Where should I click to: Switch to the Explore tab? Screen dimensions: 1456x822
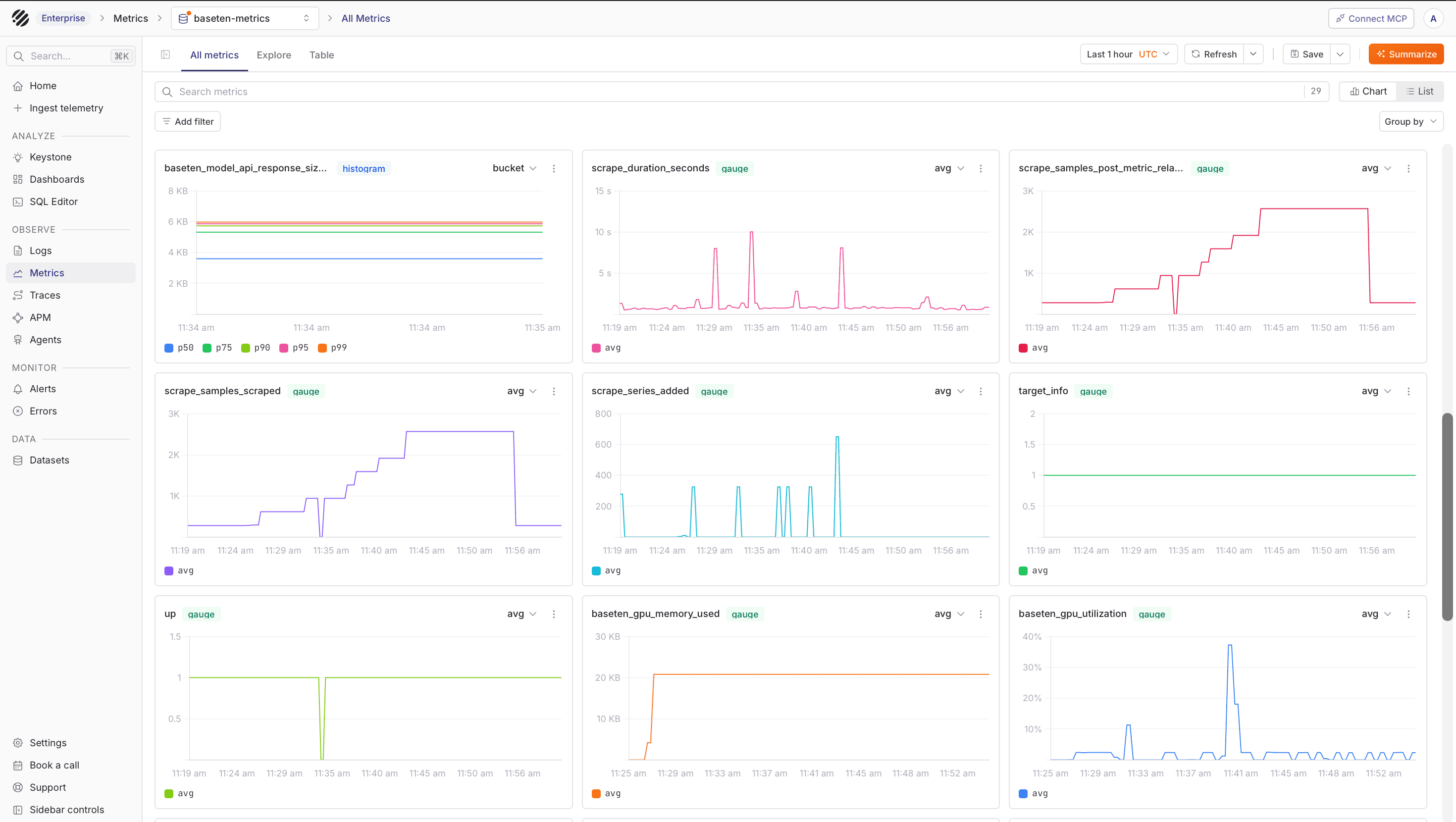point(273,55)
